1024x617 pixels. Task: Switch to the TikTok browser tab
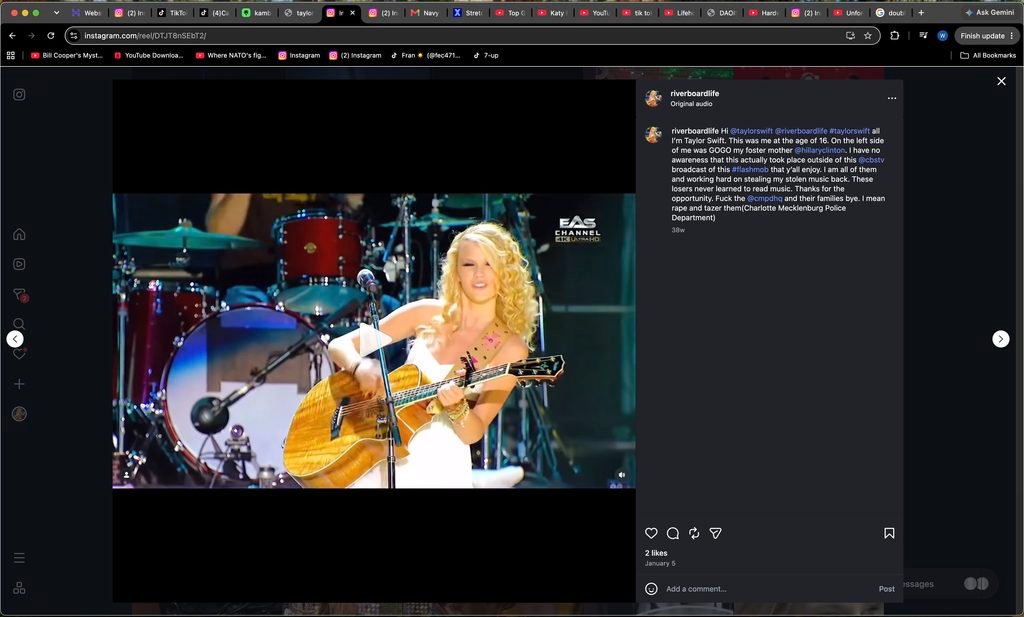172,12
